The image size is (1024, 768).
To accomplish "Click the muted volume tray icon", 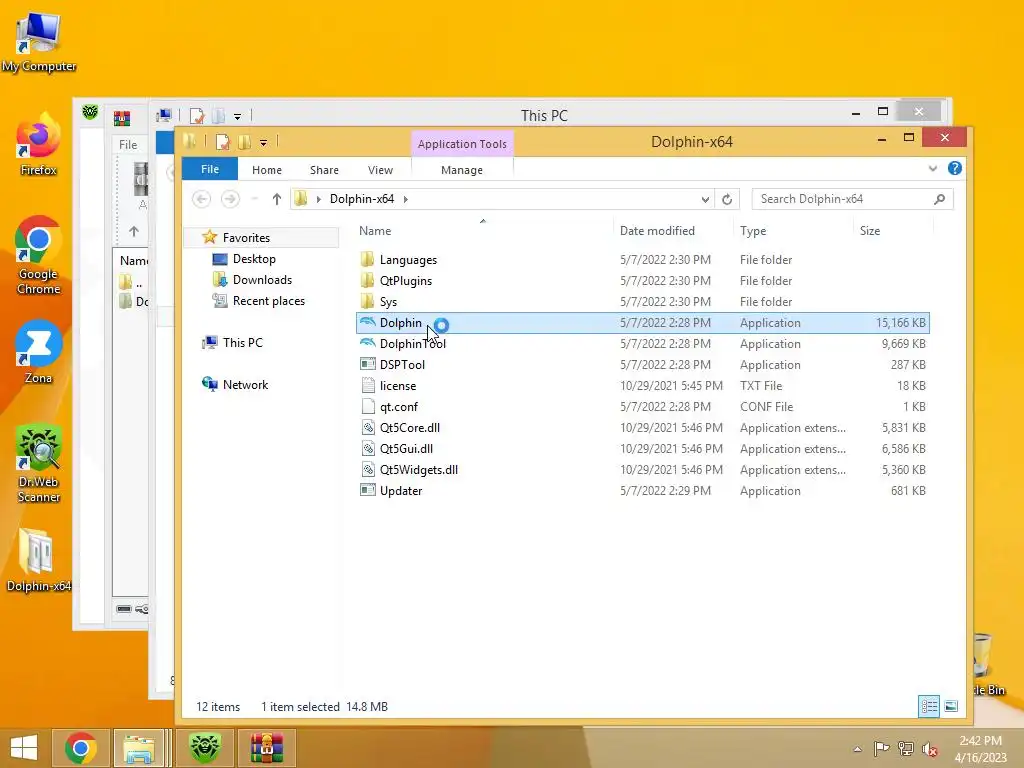I will click(x=930, y=749).
